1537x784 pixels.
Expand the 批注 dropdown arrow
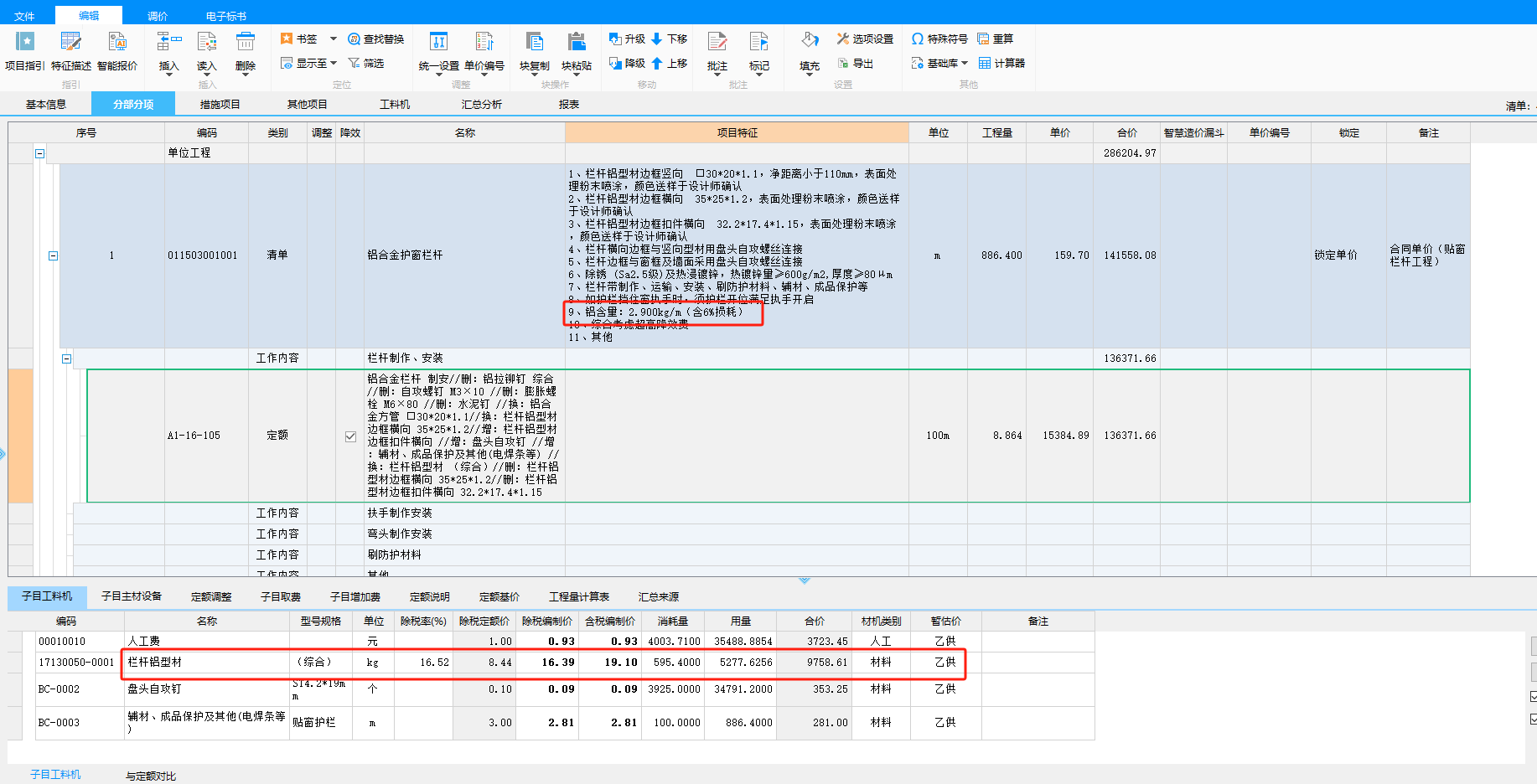point(717,75)
